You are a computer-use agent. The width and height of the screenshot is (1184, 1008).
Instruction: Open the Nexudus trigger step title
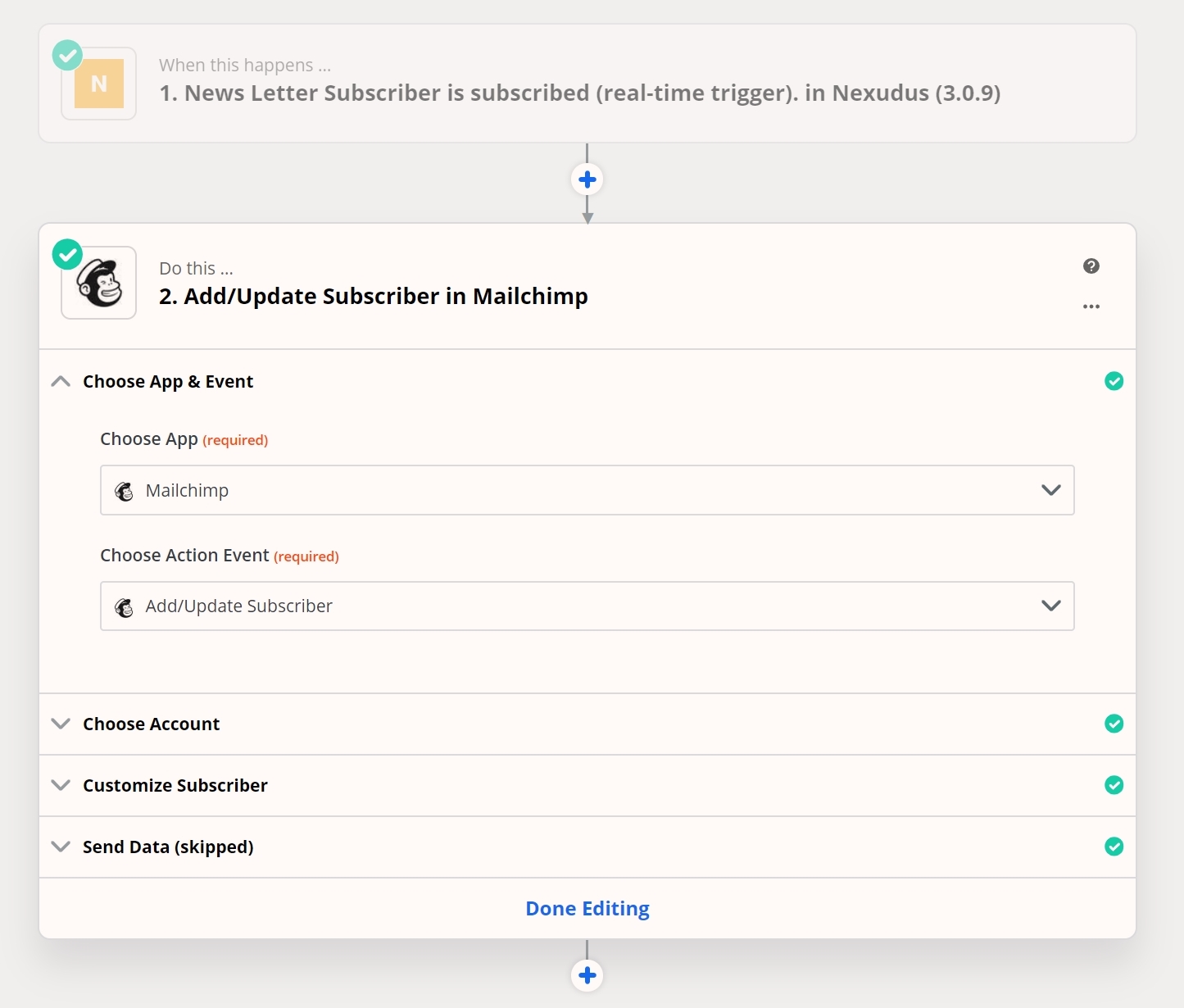[x=580, y=93]
